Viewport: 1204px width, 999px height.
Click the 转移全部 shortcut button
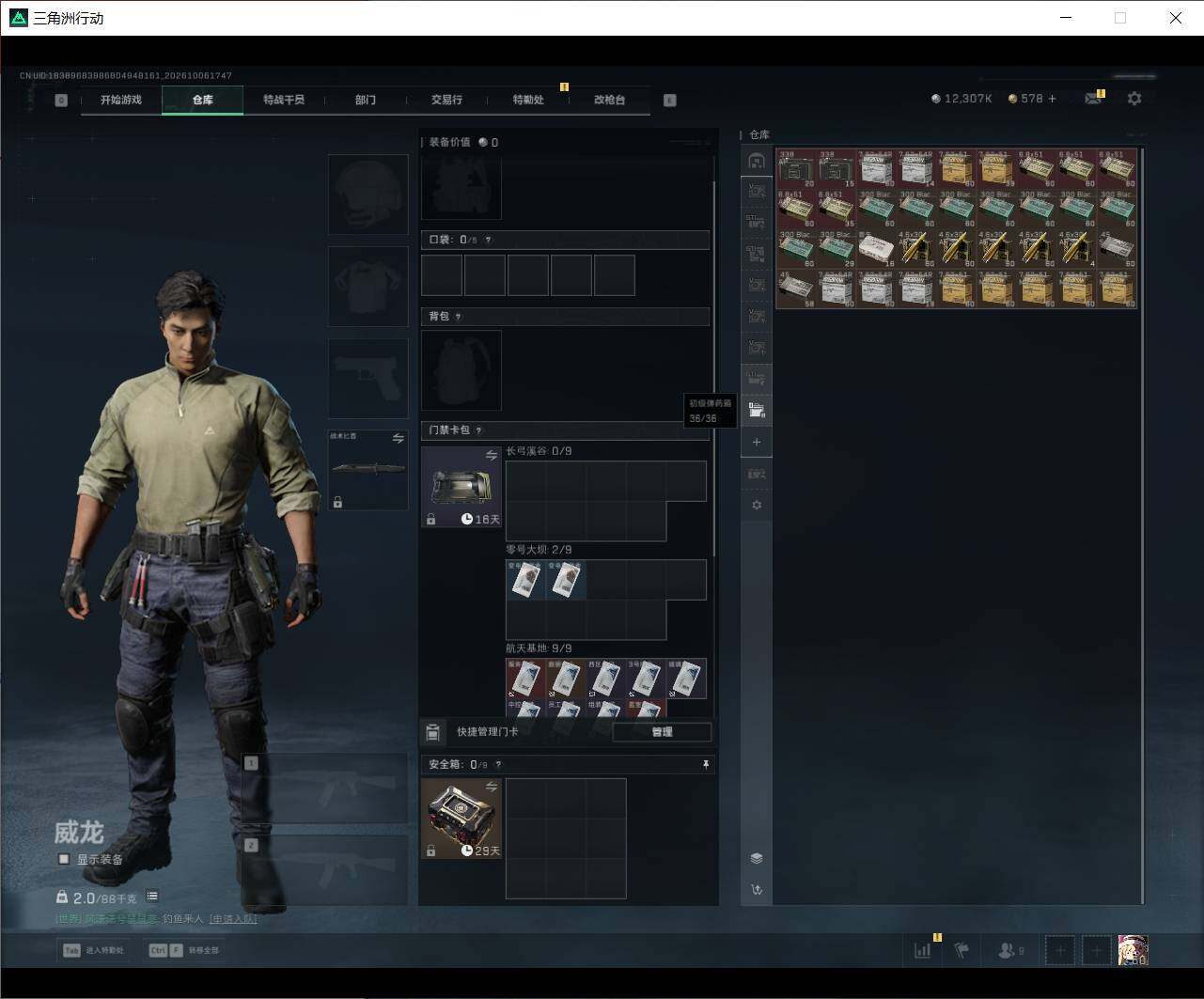click(183, 950)
